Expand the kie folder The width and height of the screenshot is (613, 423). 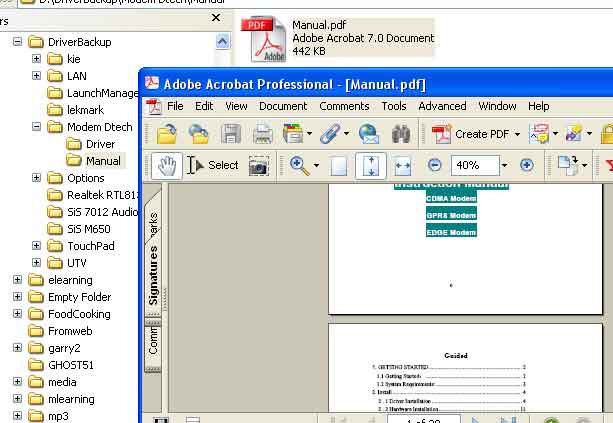click(36, 59)
